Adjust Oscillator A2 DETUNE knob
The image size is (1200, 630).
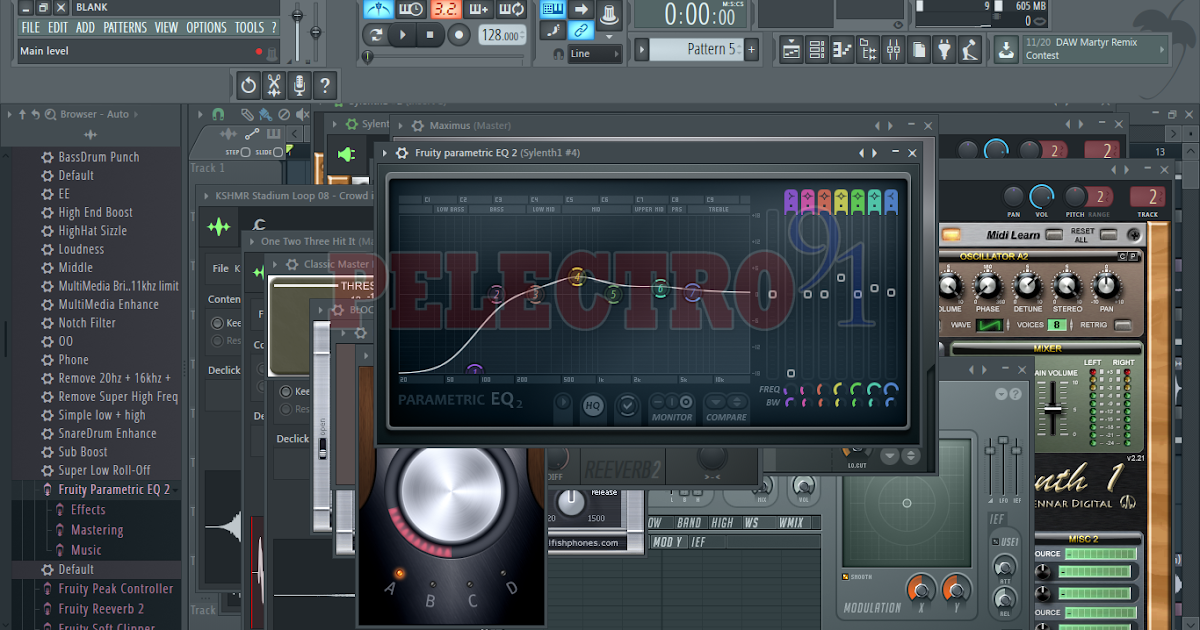(1028, 286)
